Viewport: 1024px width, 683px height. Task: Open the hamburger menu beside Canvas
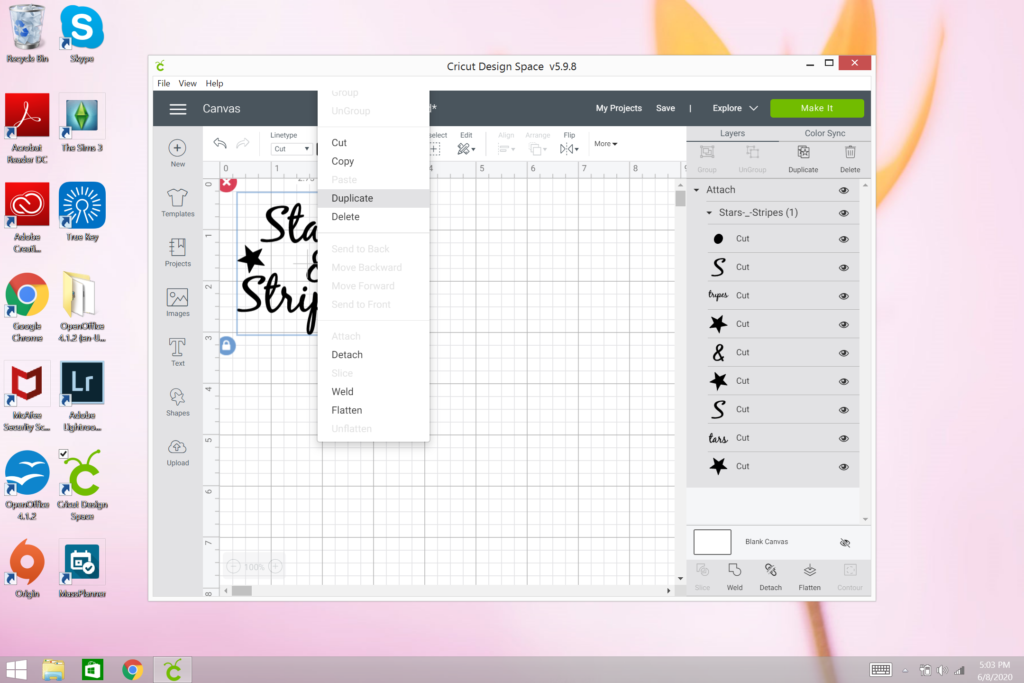pos(178,109)
